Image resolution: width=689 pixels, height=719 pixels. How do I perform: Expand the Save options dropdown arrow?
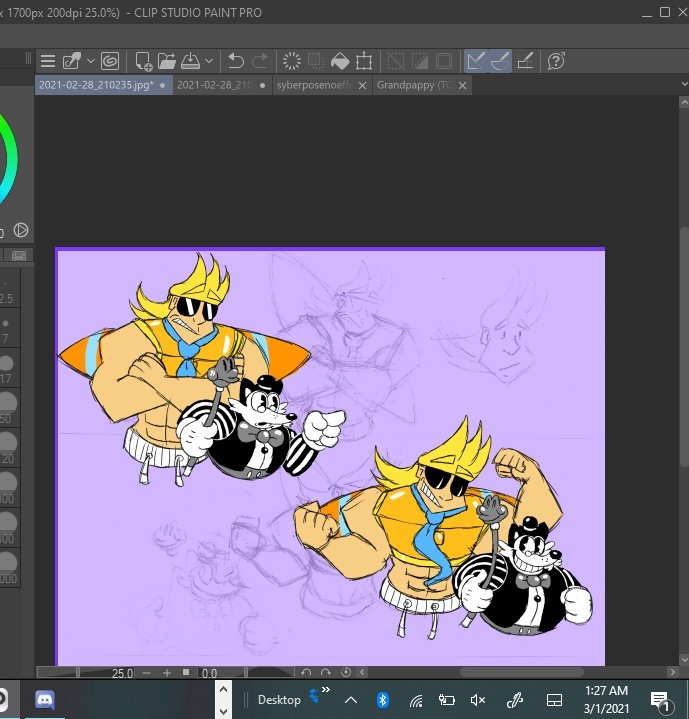coord(209,61)
